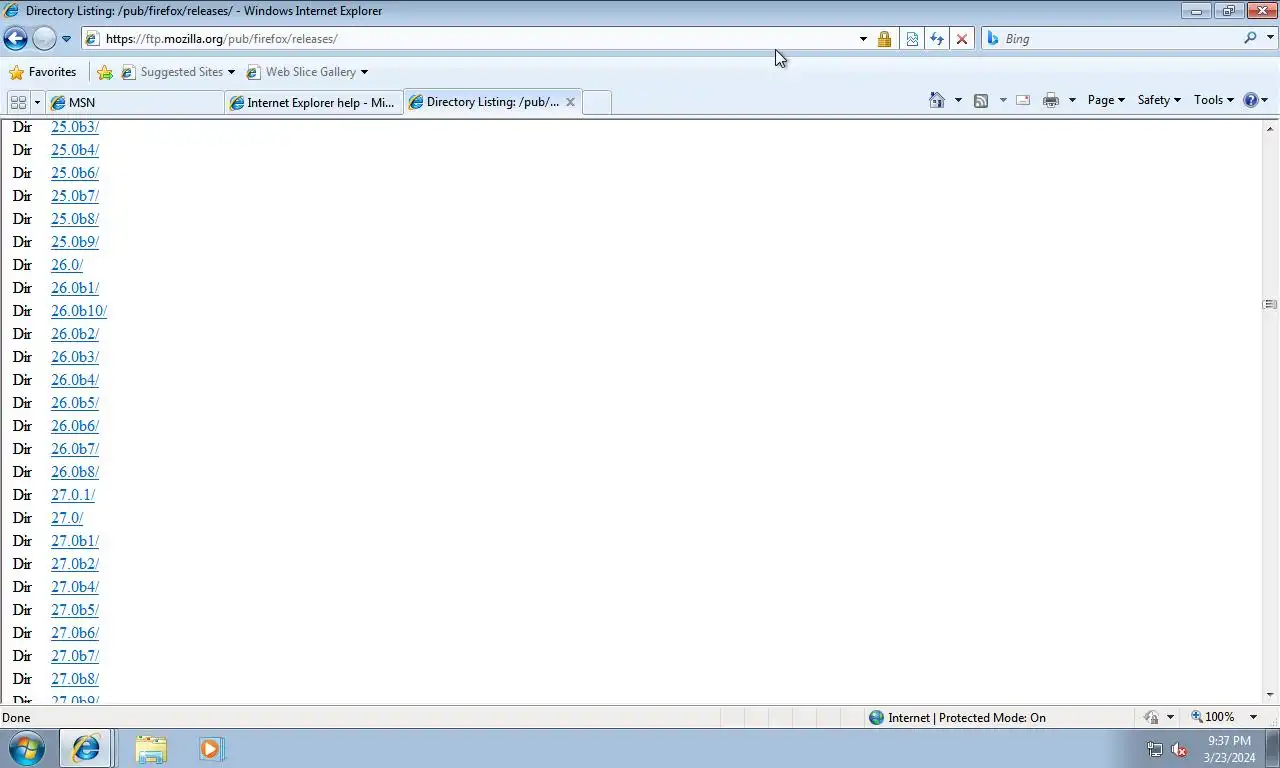
Task: Open the 100% zoom level button
Action: [x=1213, y=717]
